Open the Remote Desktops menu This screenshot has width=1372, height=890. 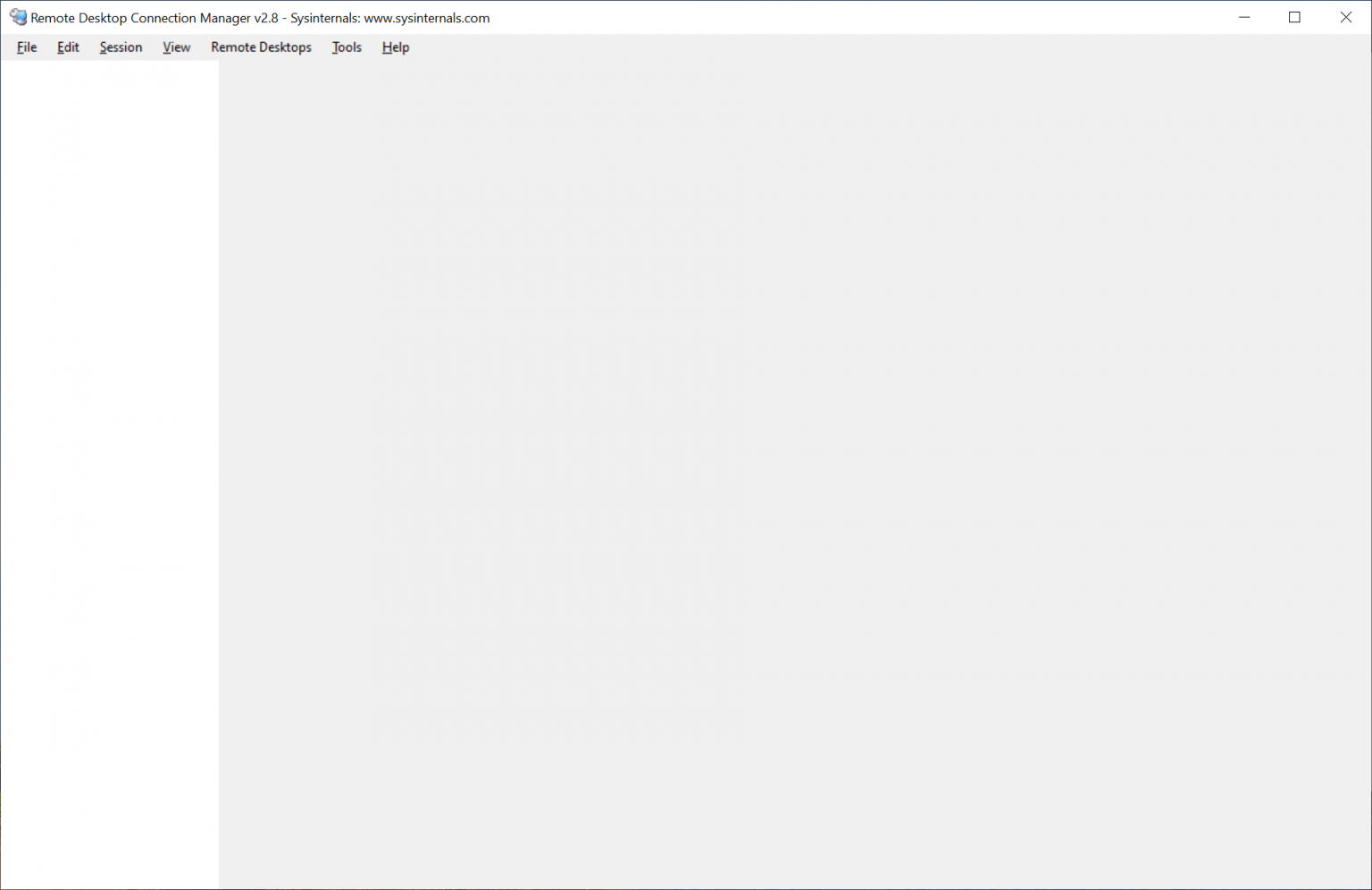(261, 47)
